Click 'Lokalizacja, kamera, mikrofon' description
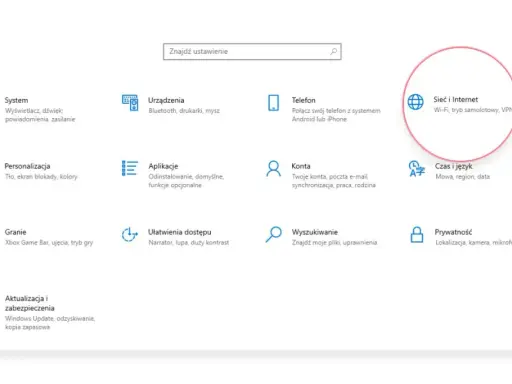This screenshot has height=384, width=512. pos(474,243)
